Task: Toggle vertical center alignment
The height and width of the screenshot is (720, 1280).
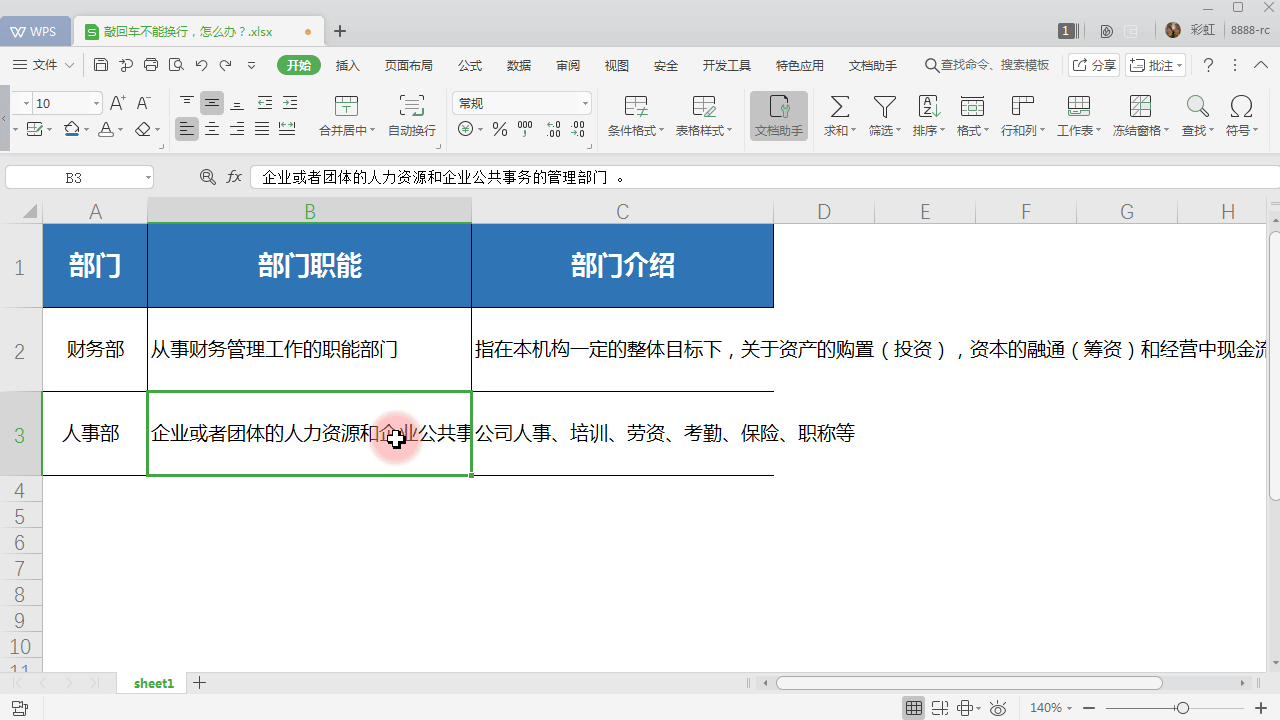Action: [212, 101]
